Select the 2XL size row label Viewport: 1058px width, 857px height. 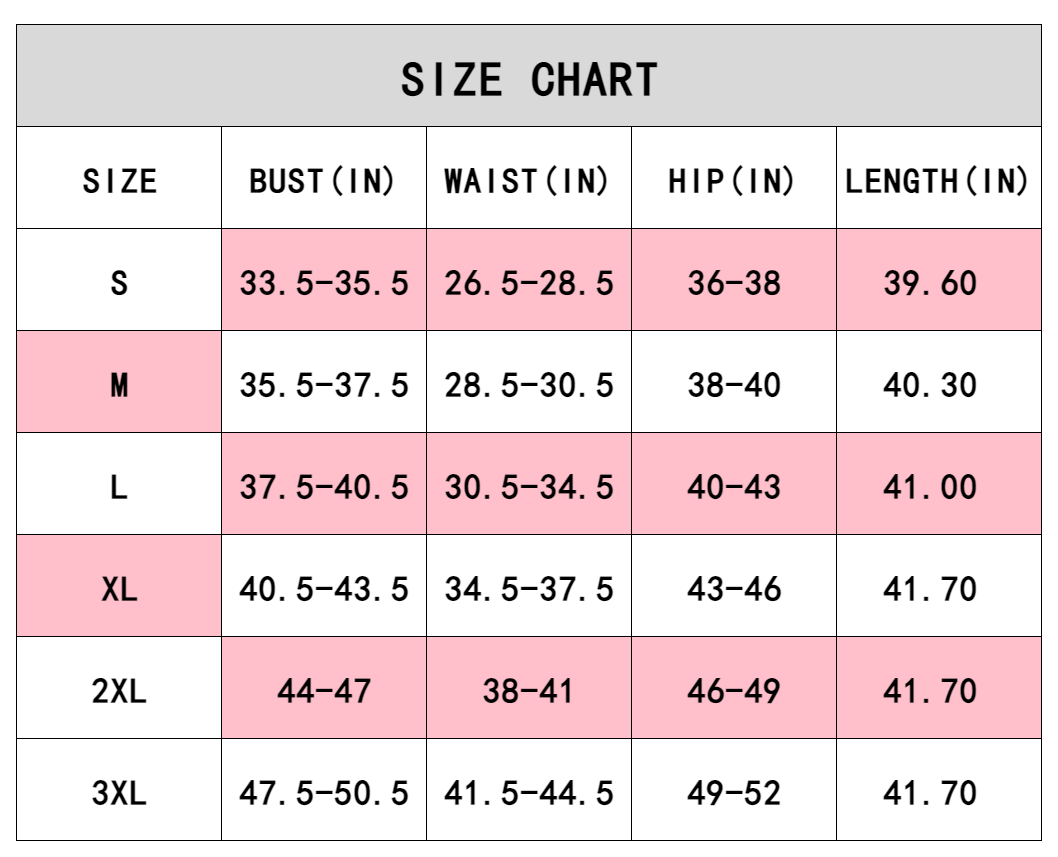pos(119,691)
